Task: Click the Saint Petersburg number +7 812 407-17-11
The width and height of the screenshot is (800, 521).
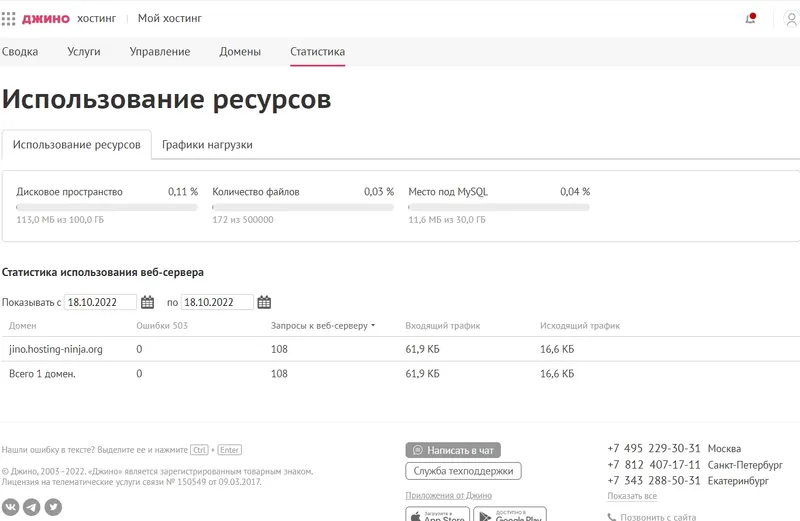Action: point(654,465)
